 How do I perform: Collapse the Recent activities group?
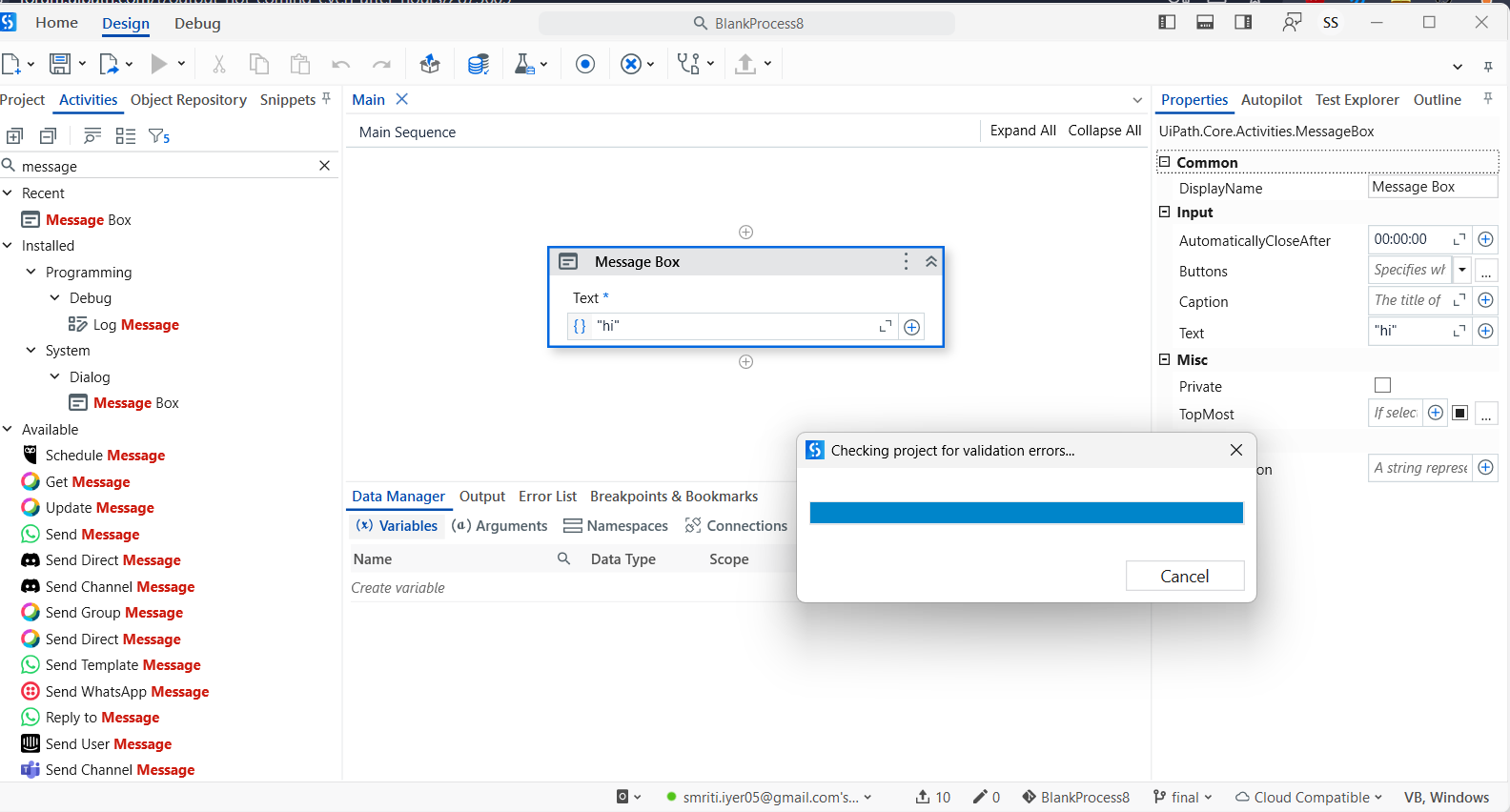pyautogui.click(x=8, y=193)
